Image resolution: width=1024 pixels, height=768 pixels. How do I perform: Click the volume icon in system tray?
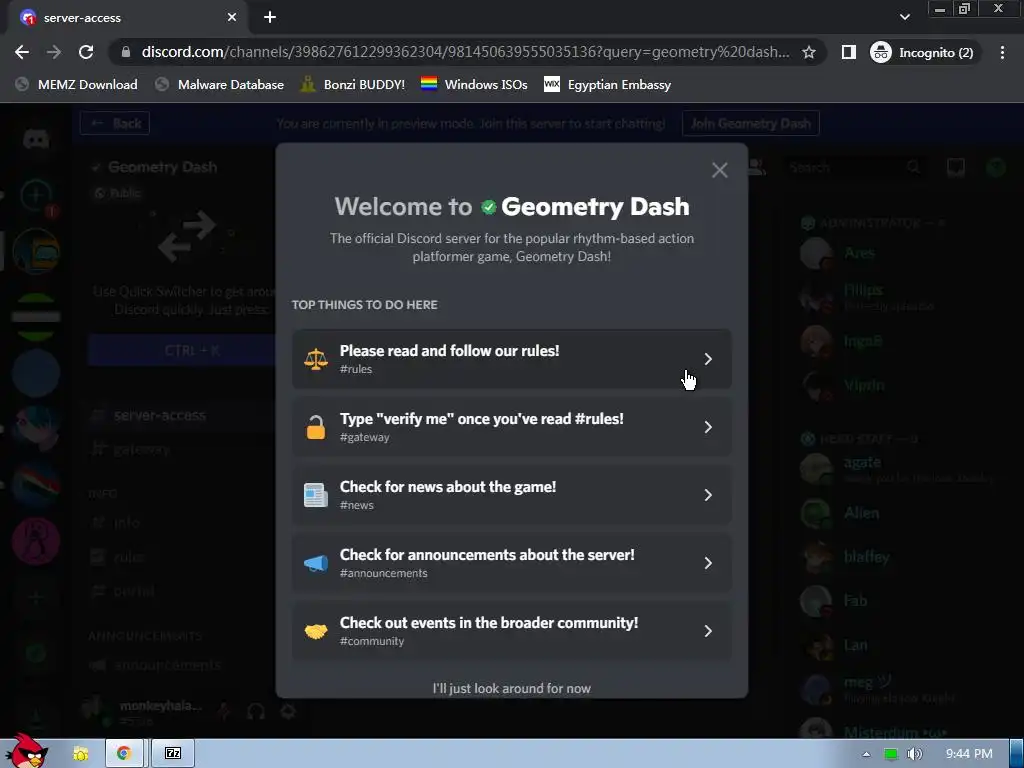pos(914,754)
